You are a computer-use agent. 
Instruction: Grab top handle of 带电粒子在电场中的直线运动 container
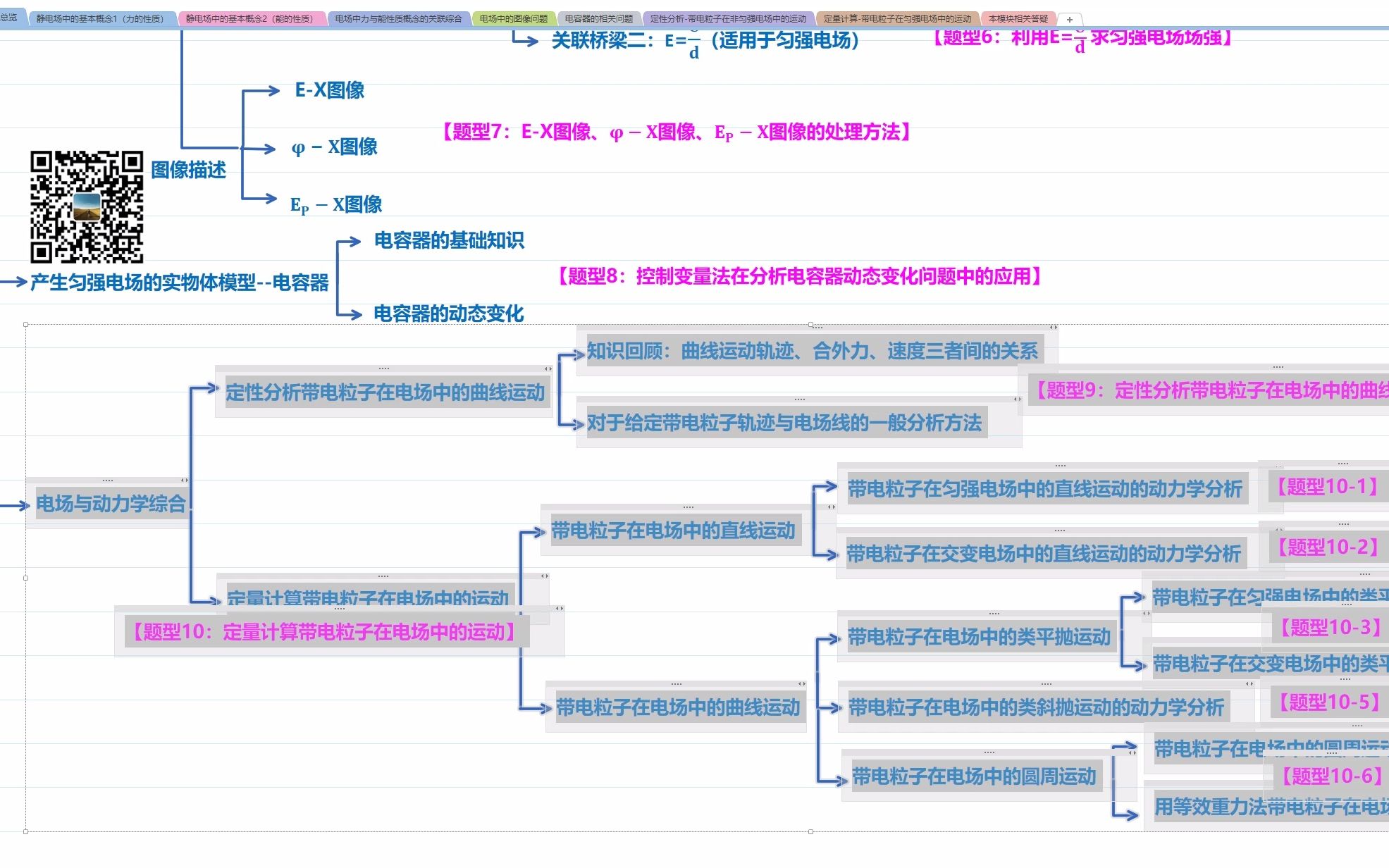[689, 507]
